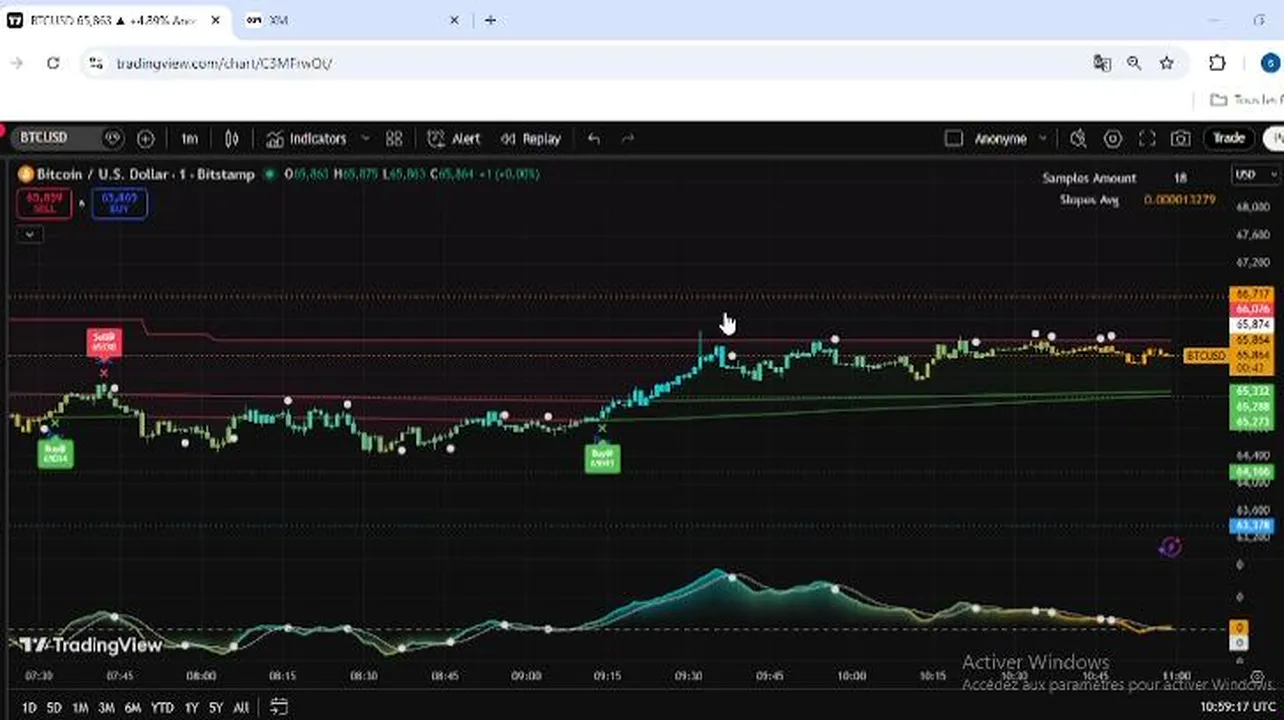Click the purple go-to-realtime icon on chart
Viewport: 1284px width, 720px height.
[1170, 546]
